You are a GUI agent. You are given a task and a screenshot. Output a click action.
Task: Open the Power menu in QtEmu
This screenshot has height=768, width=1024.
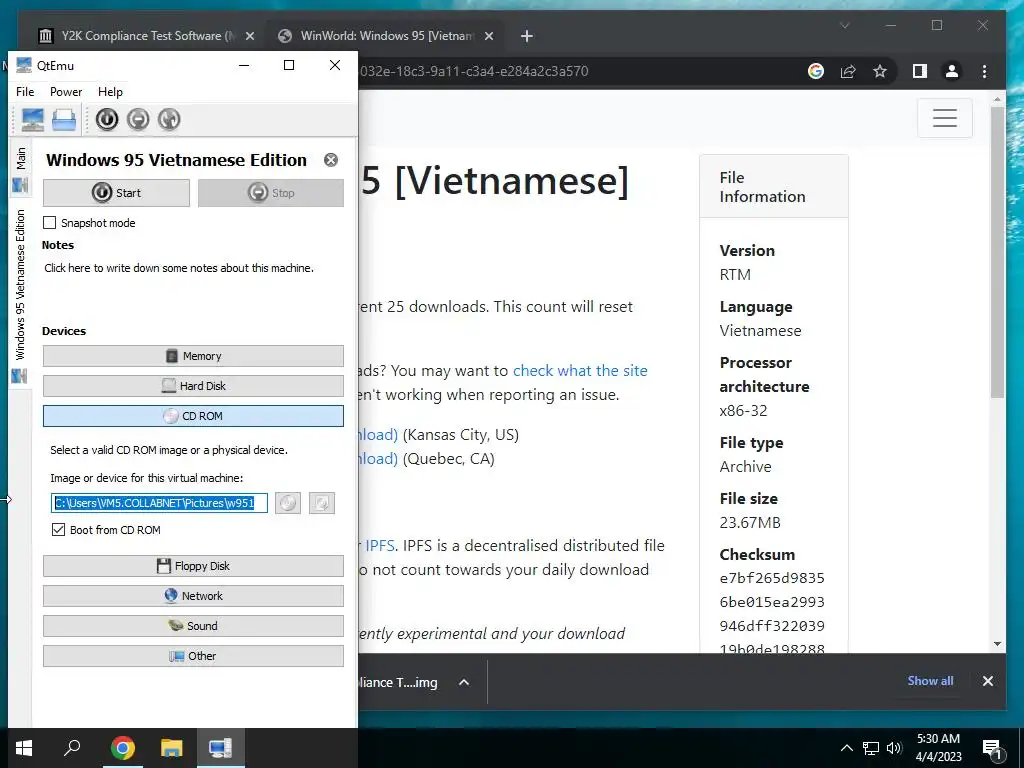[66, 91]
